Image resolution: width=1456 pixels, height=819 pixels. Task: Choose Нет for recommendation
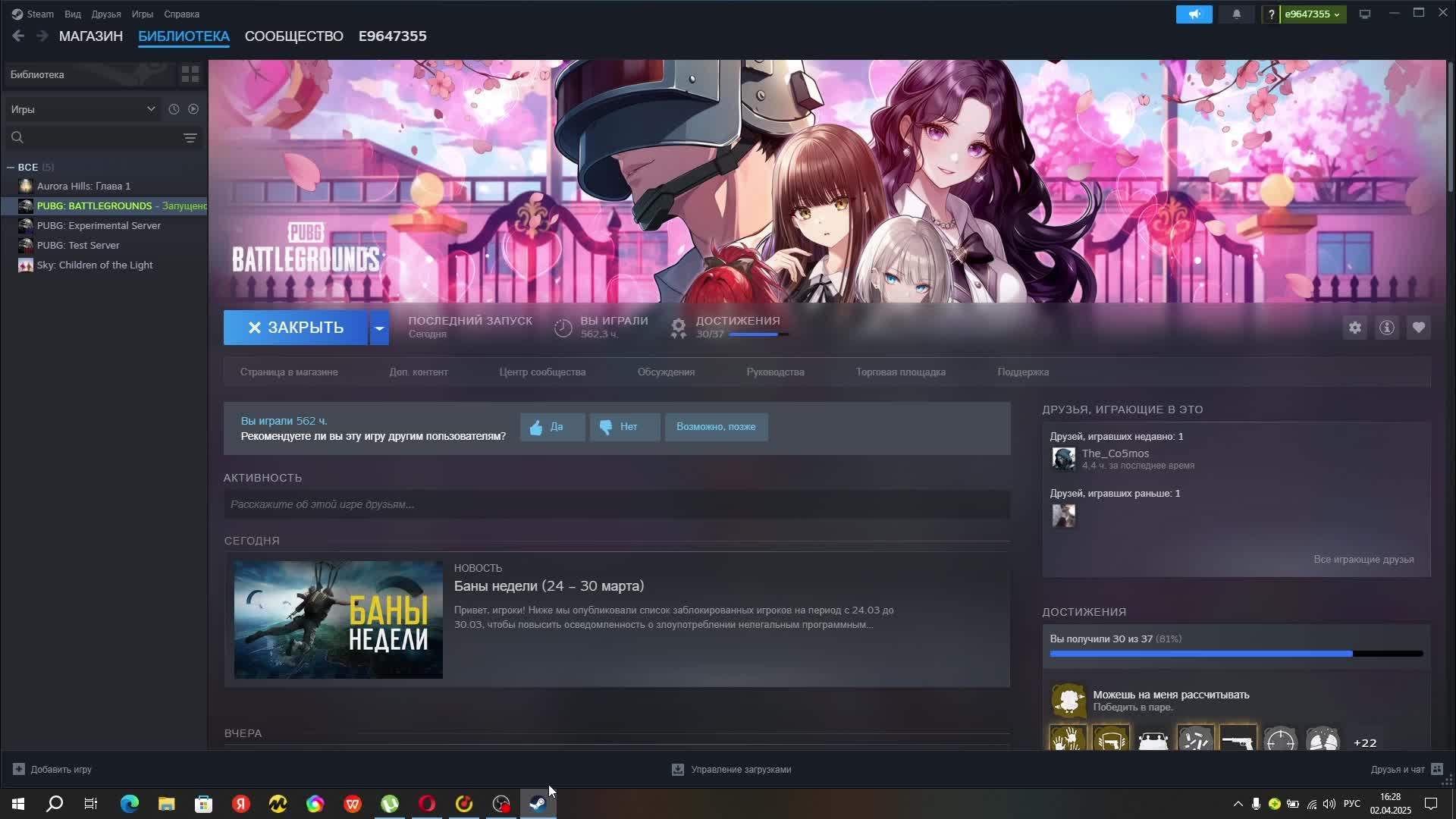625,427
